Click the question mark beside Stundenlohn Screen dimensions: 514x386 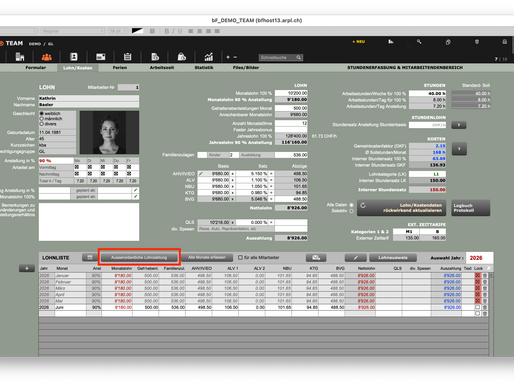coord(459,125)
